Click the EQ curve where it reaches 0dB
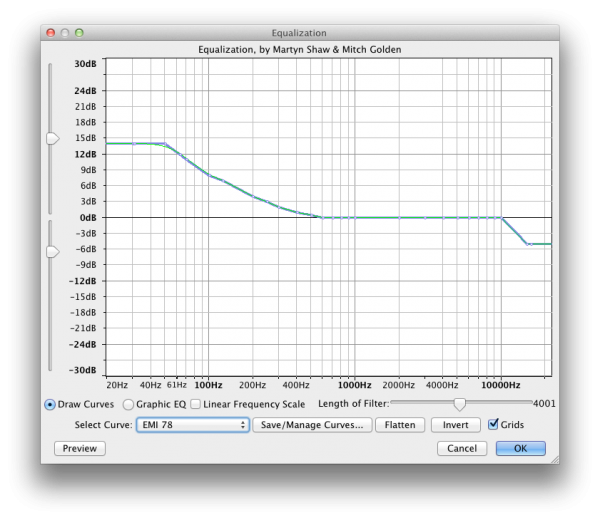600x520 pixels. (x=320, y=217)
